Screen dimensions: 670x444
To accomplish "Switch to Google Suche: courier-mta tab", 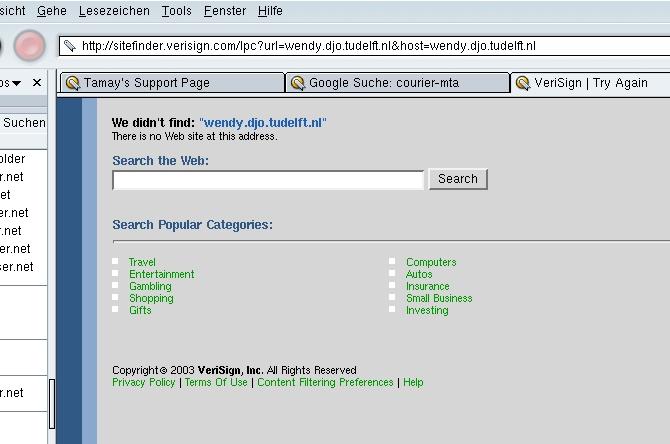I will click(397, 82).
